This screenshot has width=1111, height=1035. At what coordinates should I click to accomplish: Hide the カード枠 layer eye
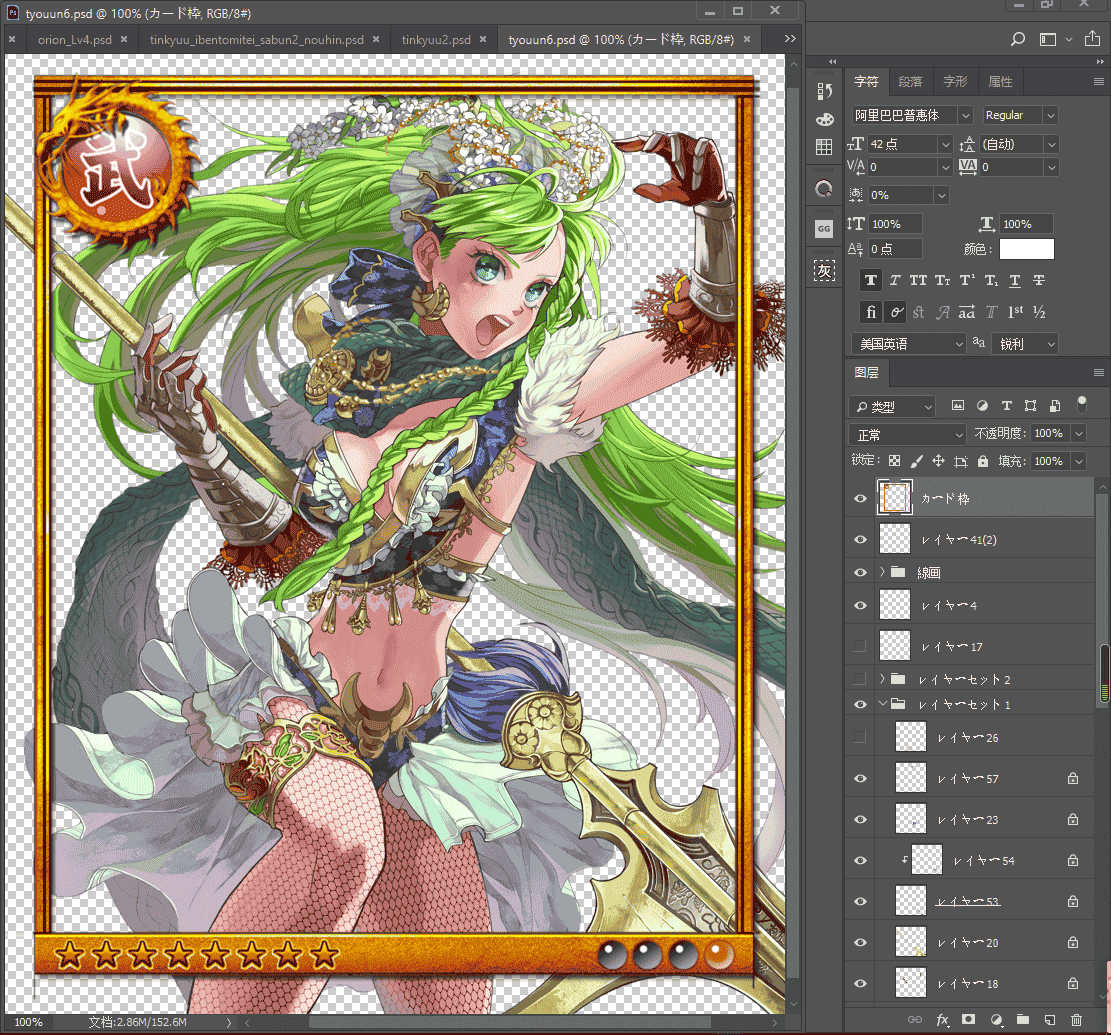(x=860, y=499)
